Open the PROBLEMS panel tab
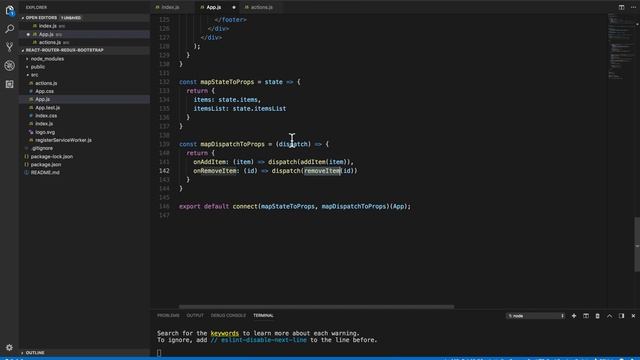 tap(168, 316)
